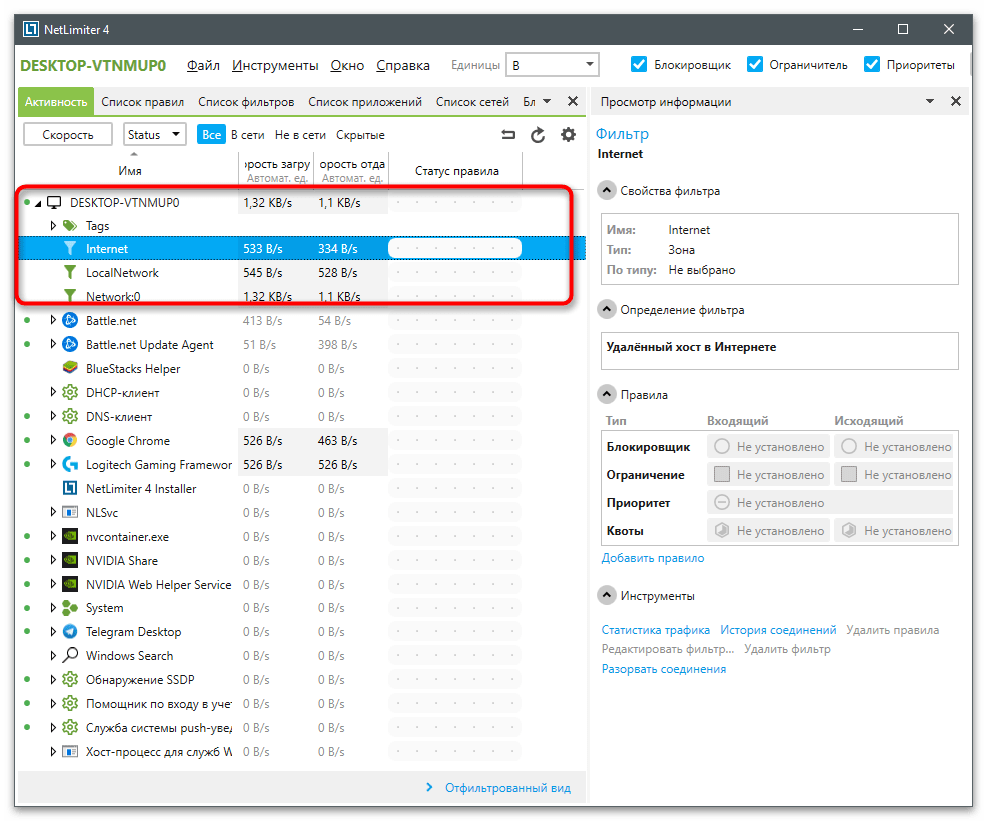
Task: Click the Battle.net Update Agent icon
Action: pos(70,344)
